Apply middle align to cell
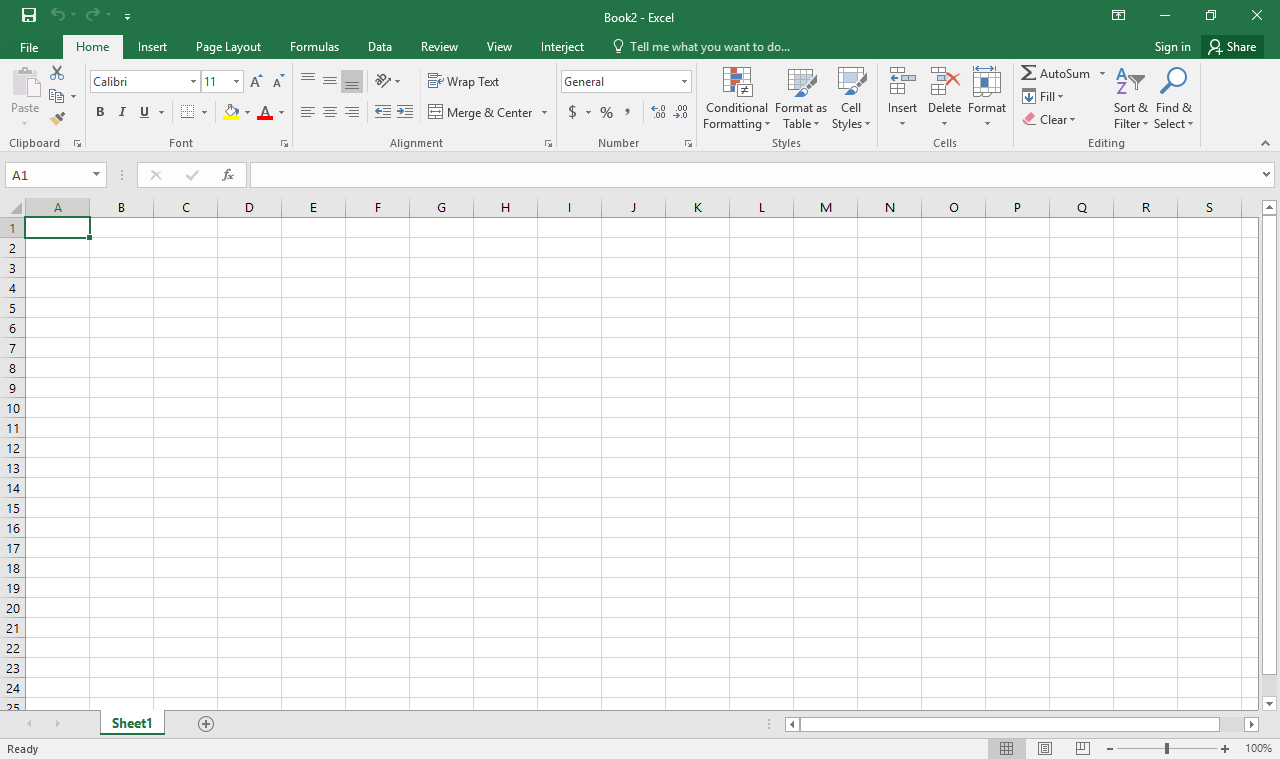Screen dimensions: 1280x759 tap(330, 81)
